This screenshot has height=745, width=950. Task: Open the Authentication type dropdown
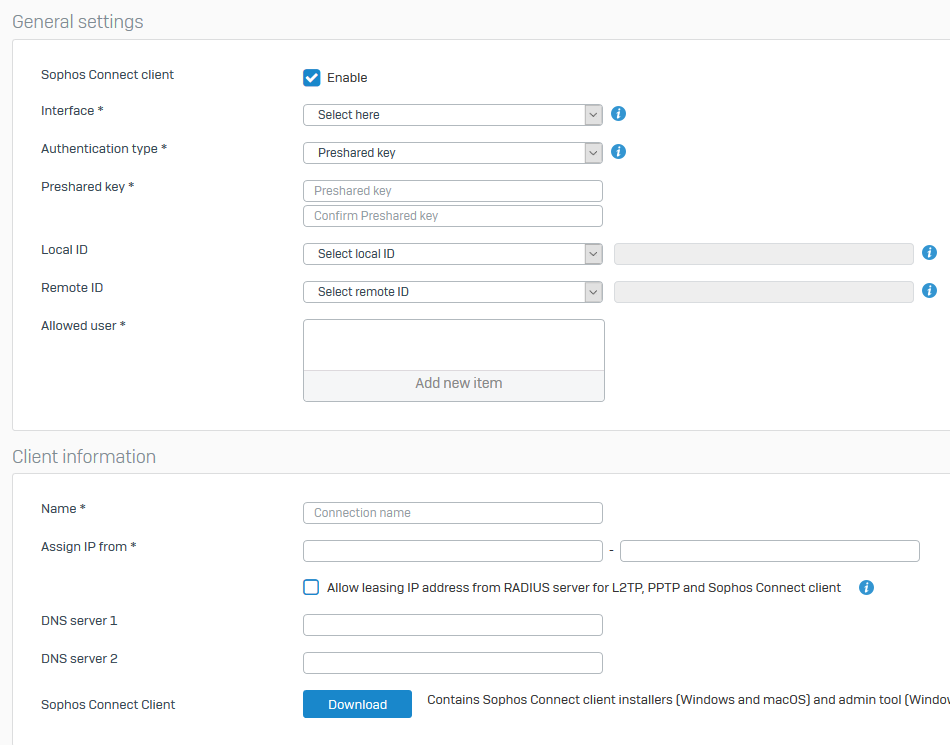[453, 153]
